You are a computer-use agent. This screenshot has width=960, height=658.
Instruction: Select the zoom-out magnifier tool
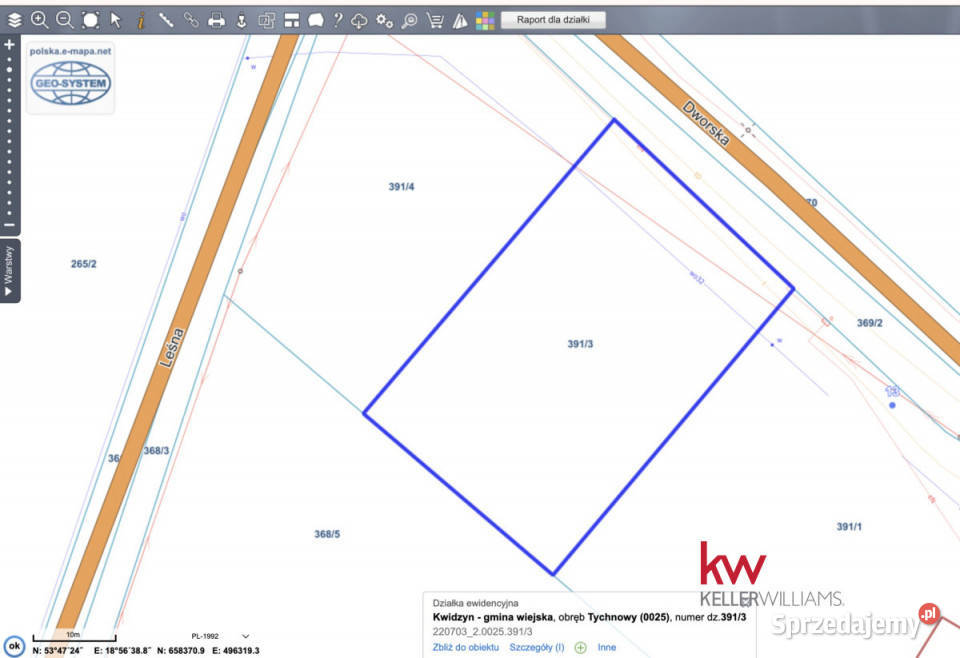pos(63,17)
